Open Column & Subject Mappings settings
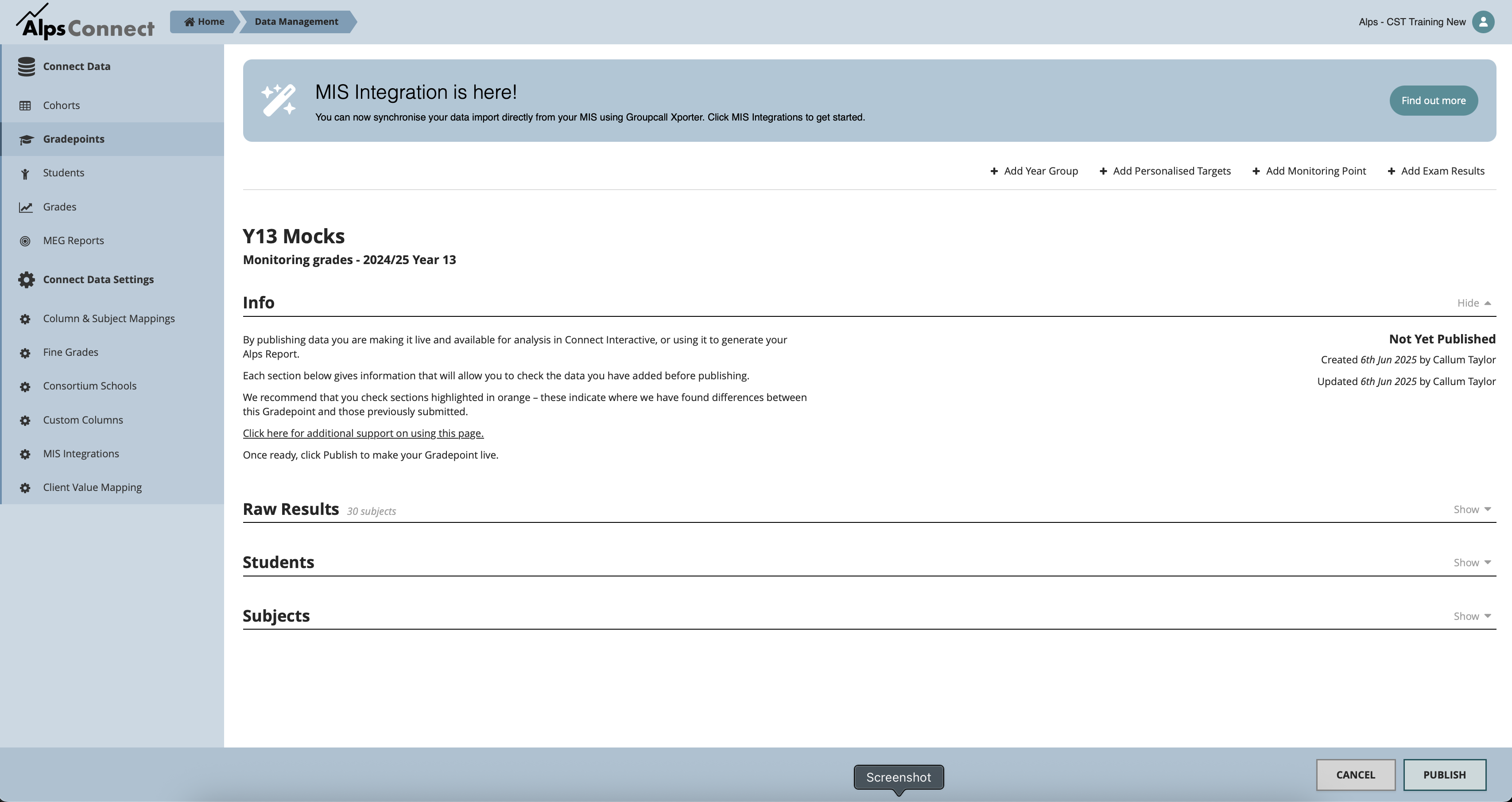Screen dimensions: 1512x802 click(x=112, y=319)
